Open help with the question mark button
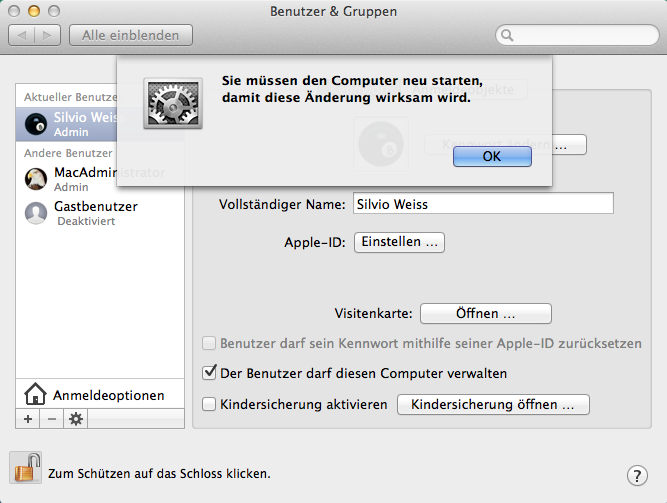Screen dimensions: 667x503 tap(637, 475)
